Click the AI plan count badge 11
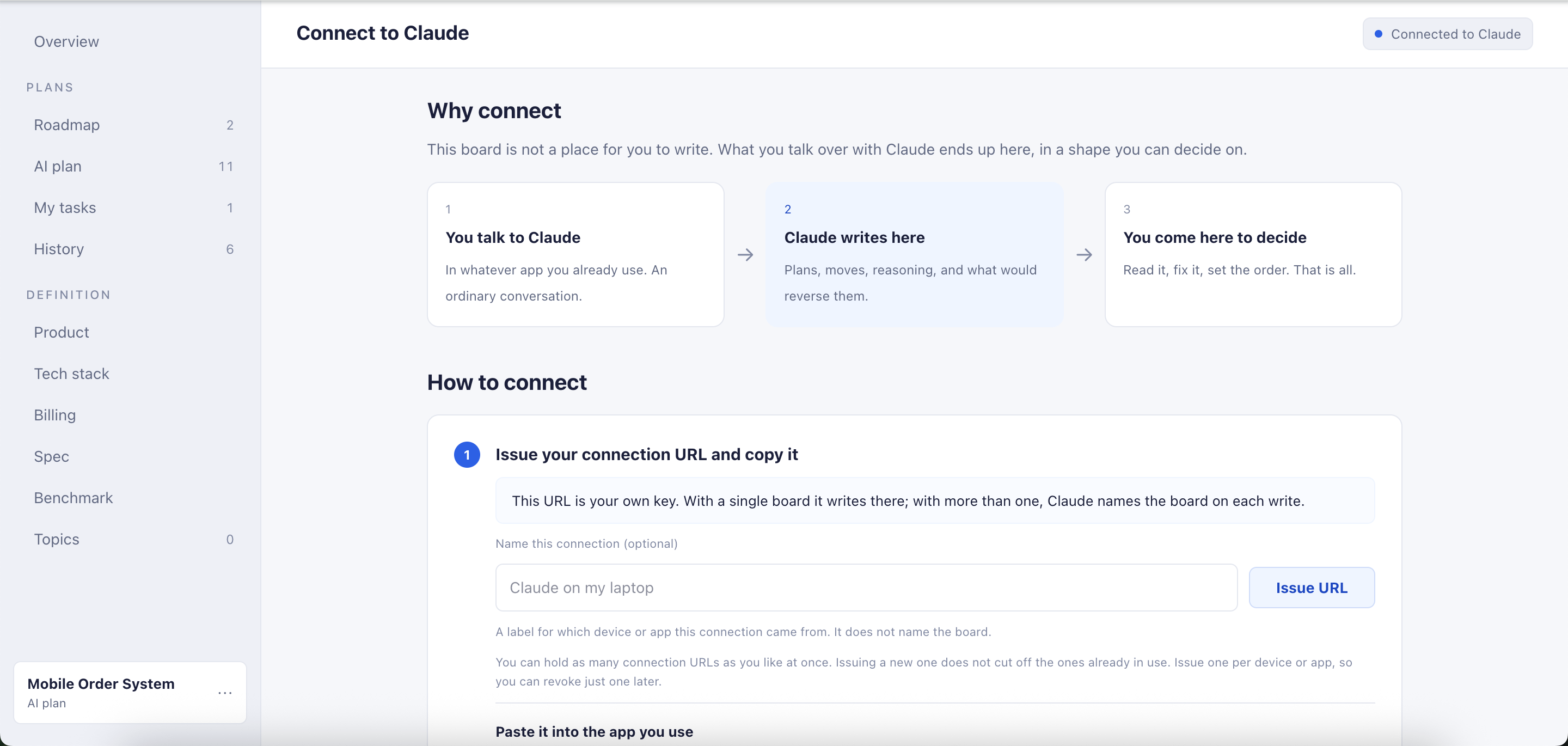Screen dimensions: 1568x746 (226, 166)
